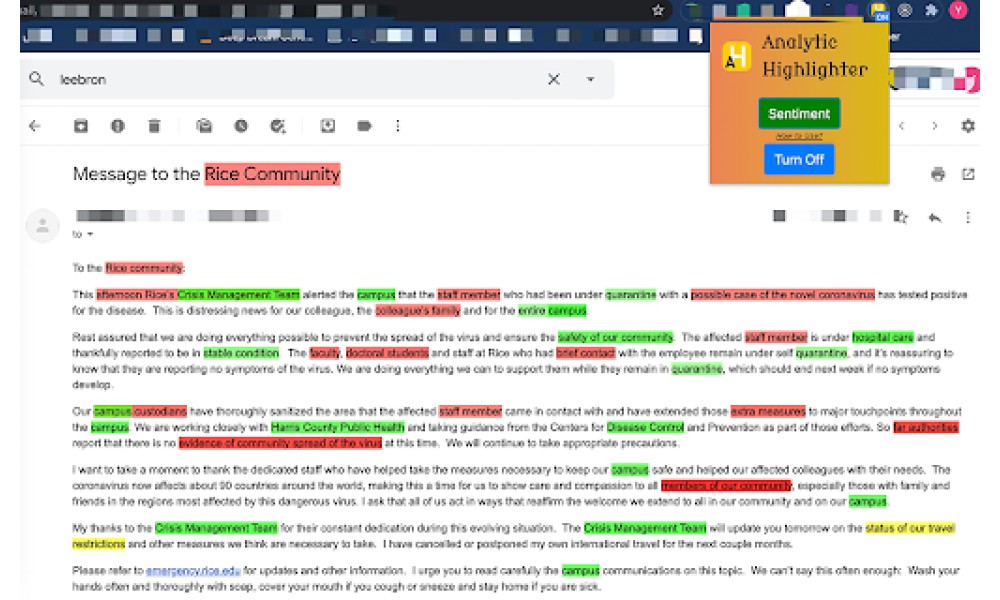Click the Turn Off button
The height and width of the screenshot is (600, 1000).
click(x=799, y=159)
